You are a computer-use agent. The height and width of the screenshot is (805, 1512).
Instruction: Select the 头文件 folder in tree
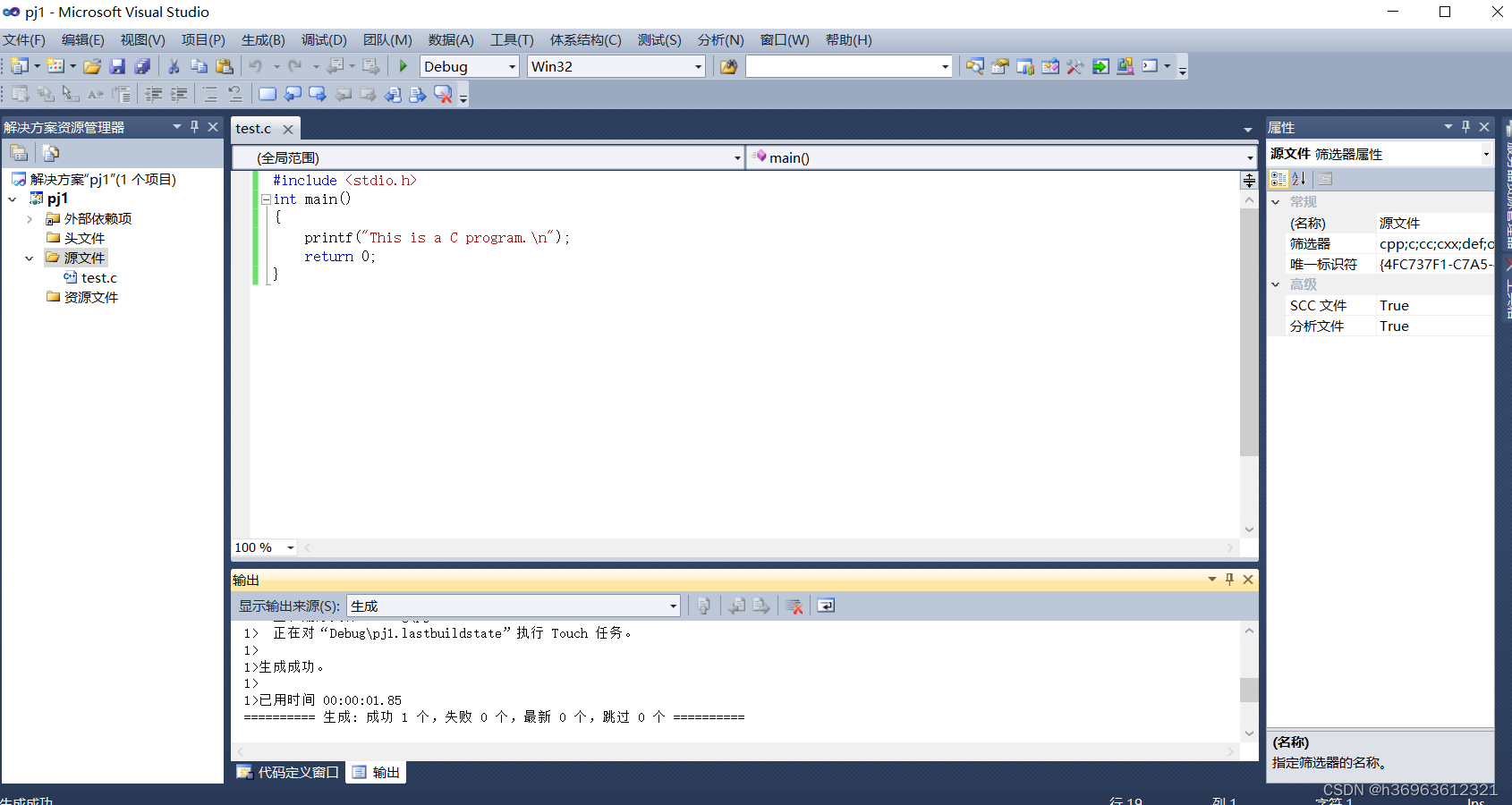pyautogui.click(x=84, y=239)
